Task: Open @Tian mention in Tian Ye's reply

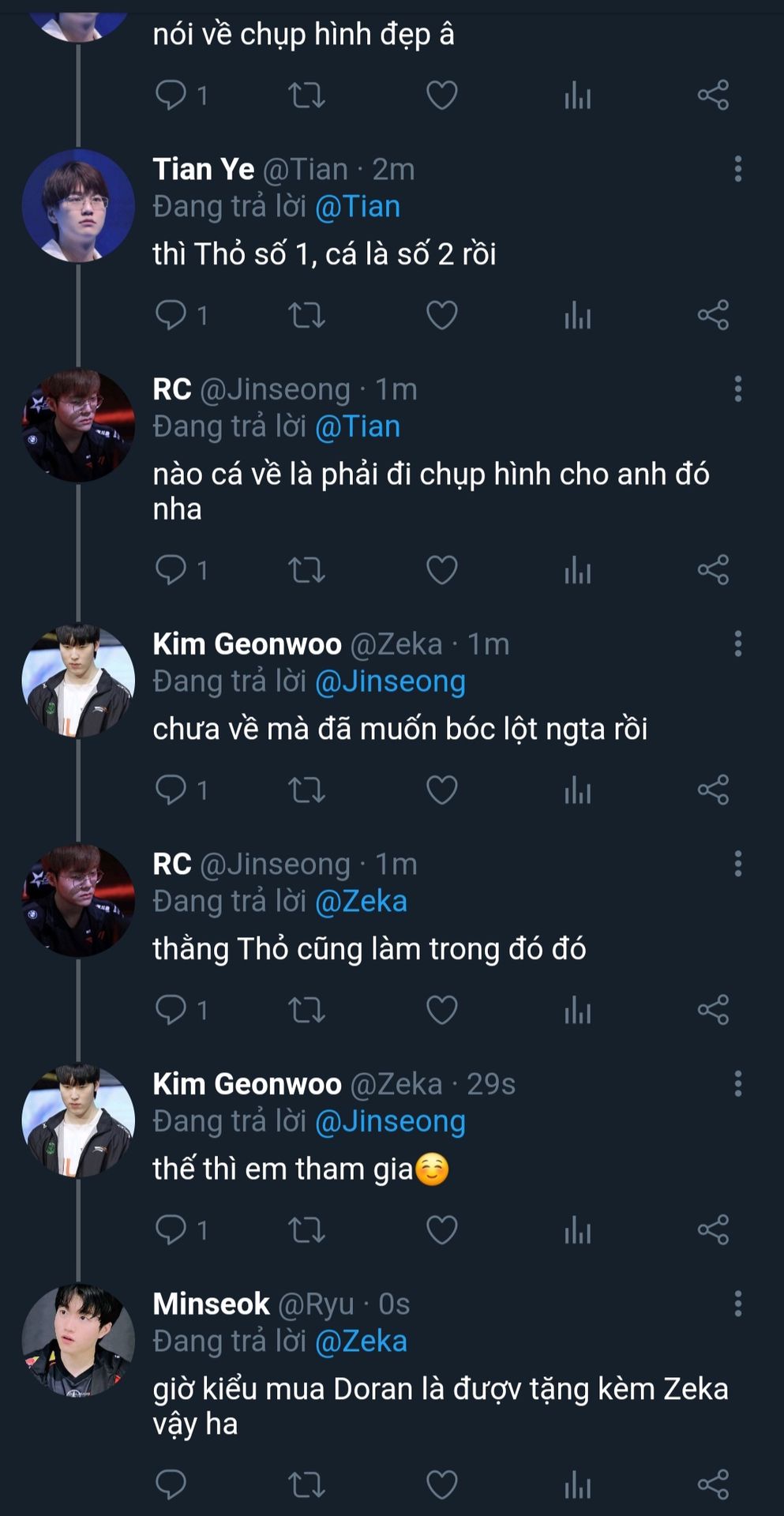Action: click(x=358, y=207)
